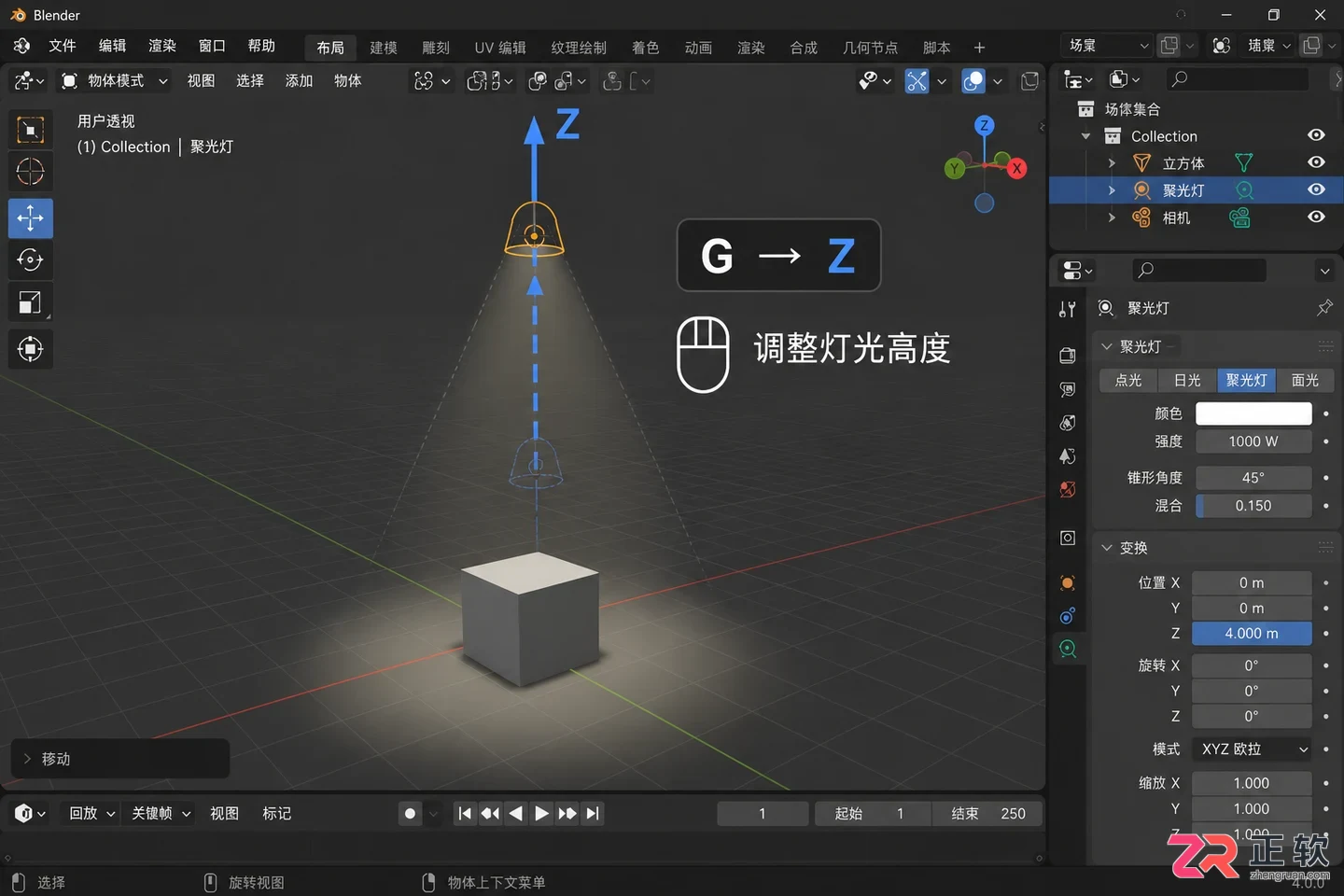1344x896 pixels.
Task: Toggle visibility of 相机 object
Action: 1316,217
